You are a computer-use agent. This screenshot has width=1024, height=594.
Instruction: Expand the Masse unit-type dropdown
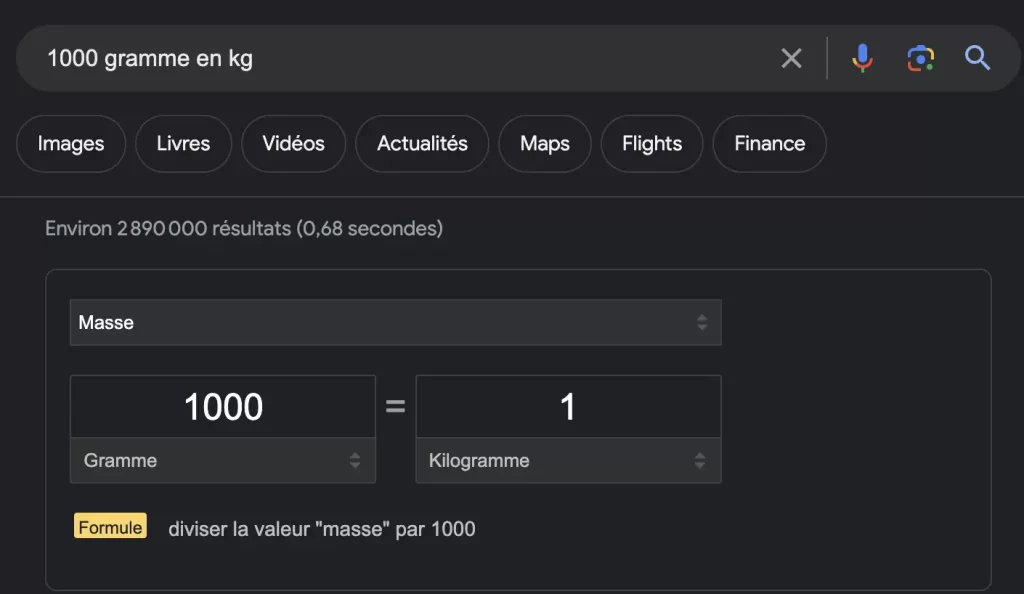pos(395,323)
